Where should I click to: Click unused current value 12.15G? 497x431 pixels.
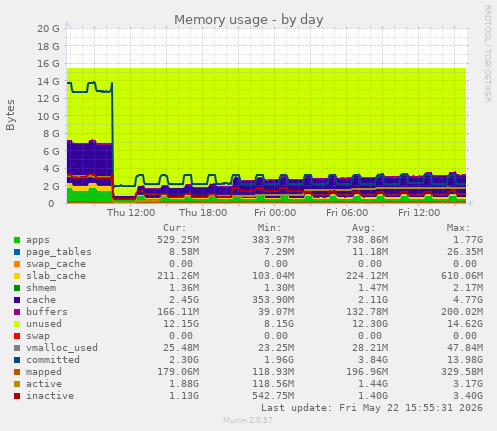181,324
